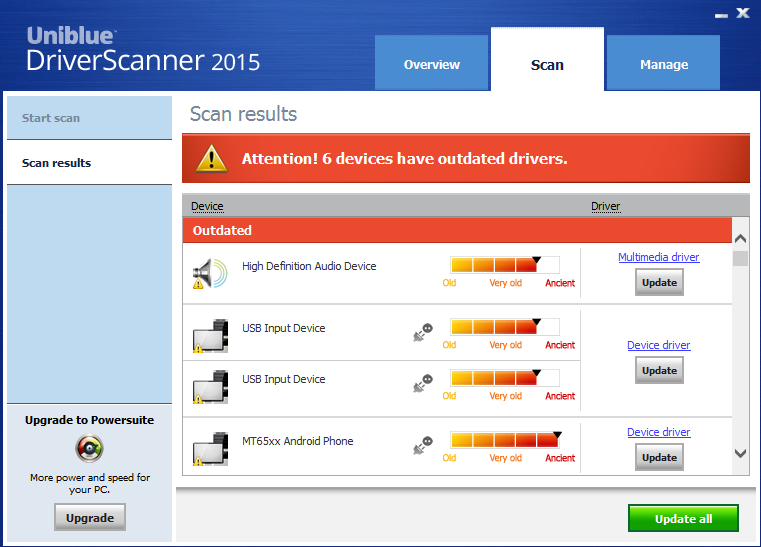This screenshot has height=547, width=761.
Task: Click the High Definition Audio Device name
Action: tap(309, 266)
